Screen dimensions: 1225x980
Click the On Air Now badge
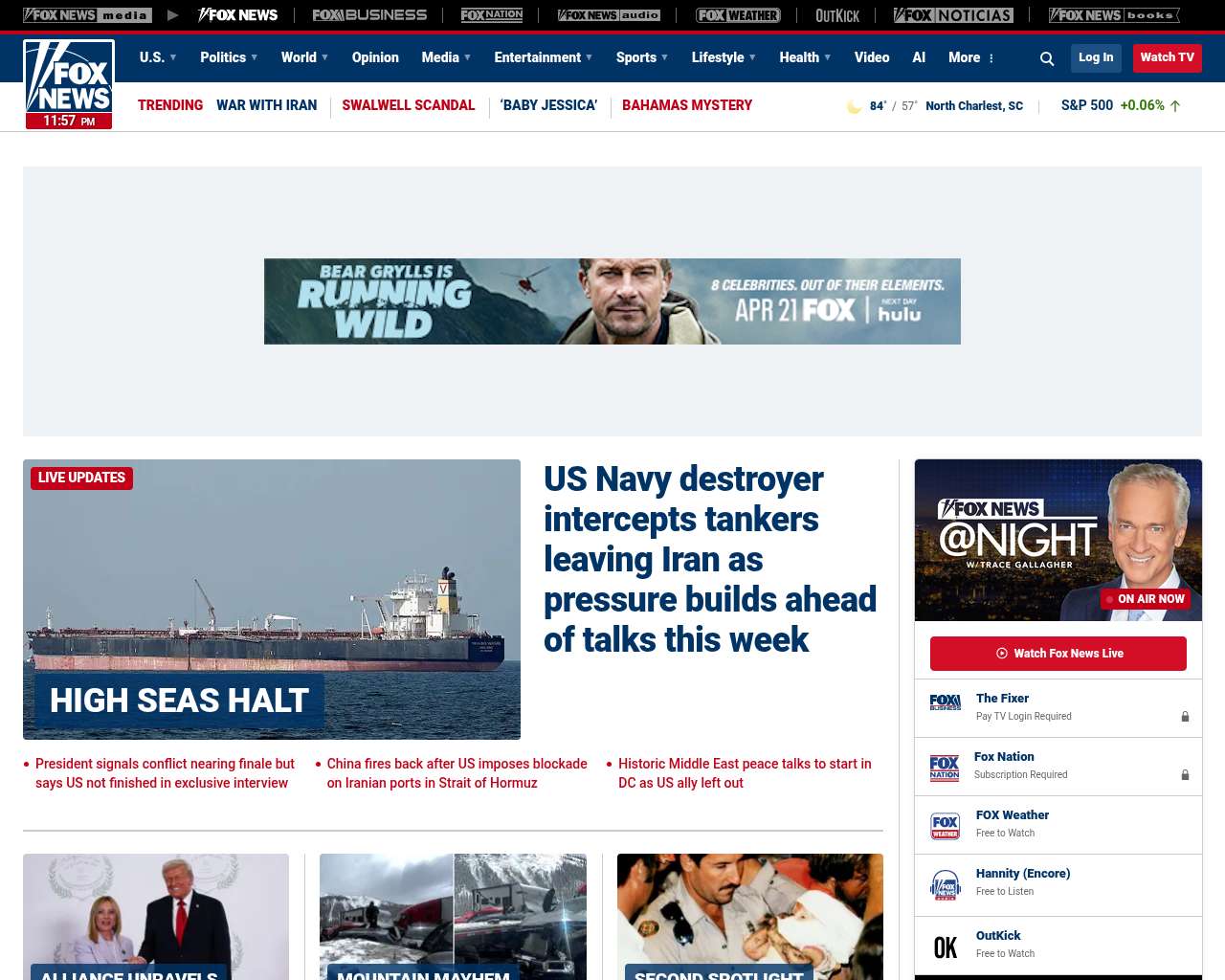pos(1145,599)
